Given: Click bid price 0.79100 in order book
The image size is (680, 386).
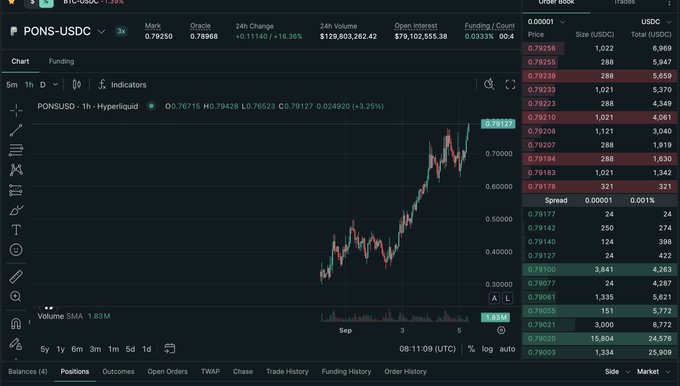Looking at the screenshot, I should [x=542, y=269].
